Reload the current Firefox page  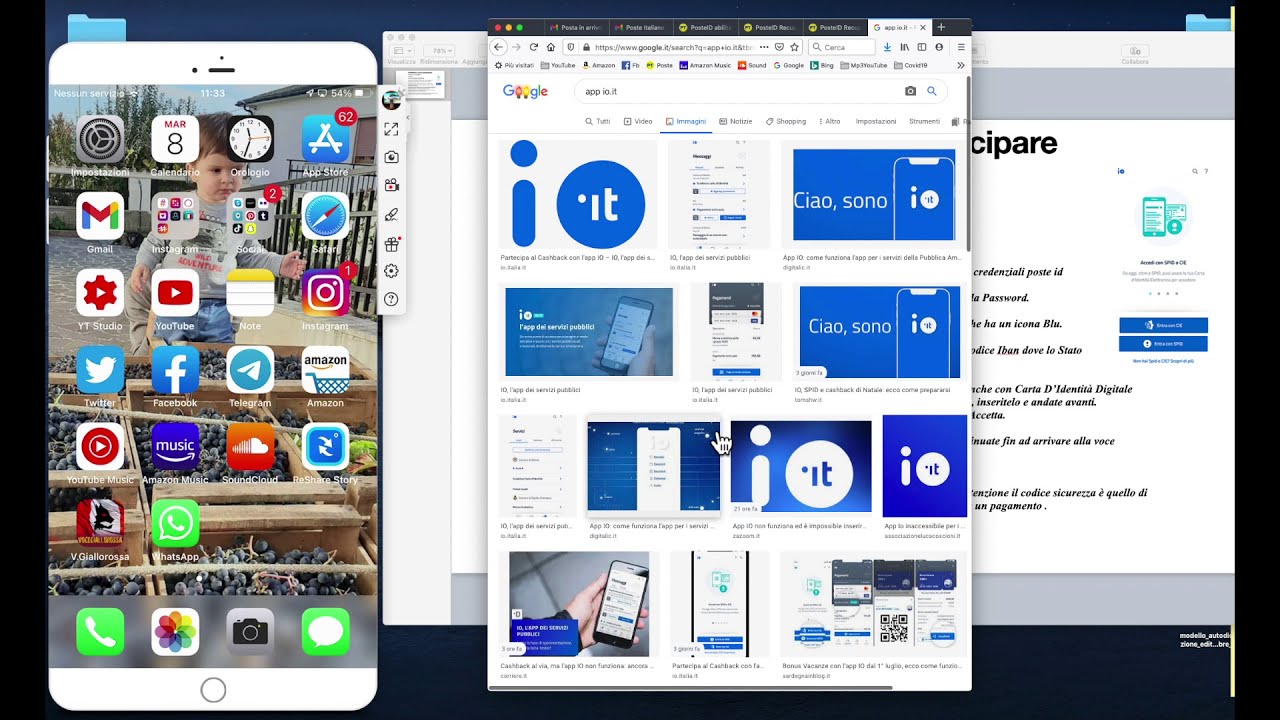click(534, 47)
